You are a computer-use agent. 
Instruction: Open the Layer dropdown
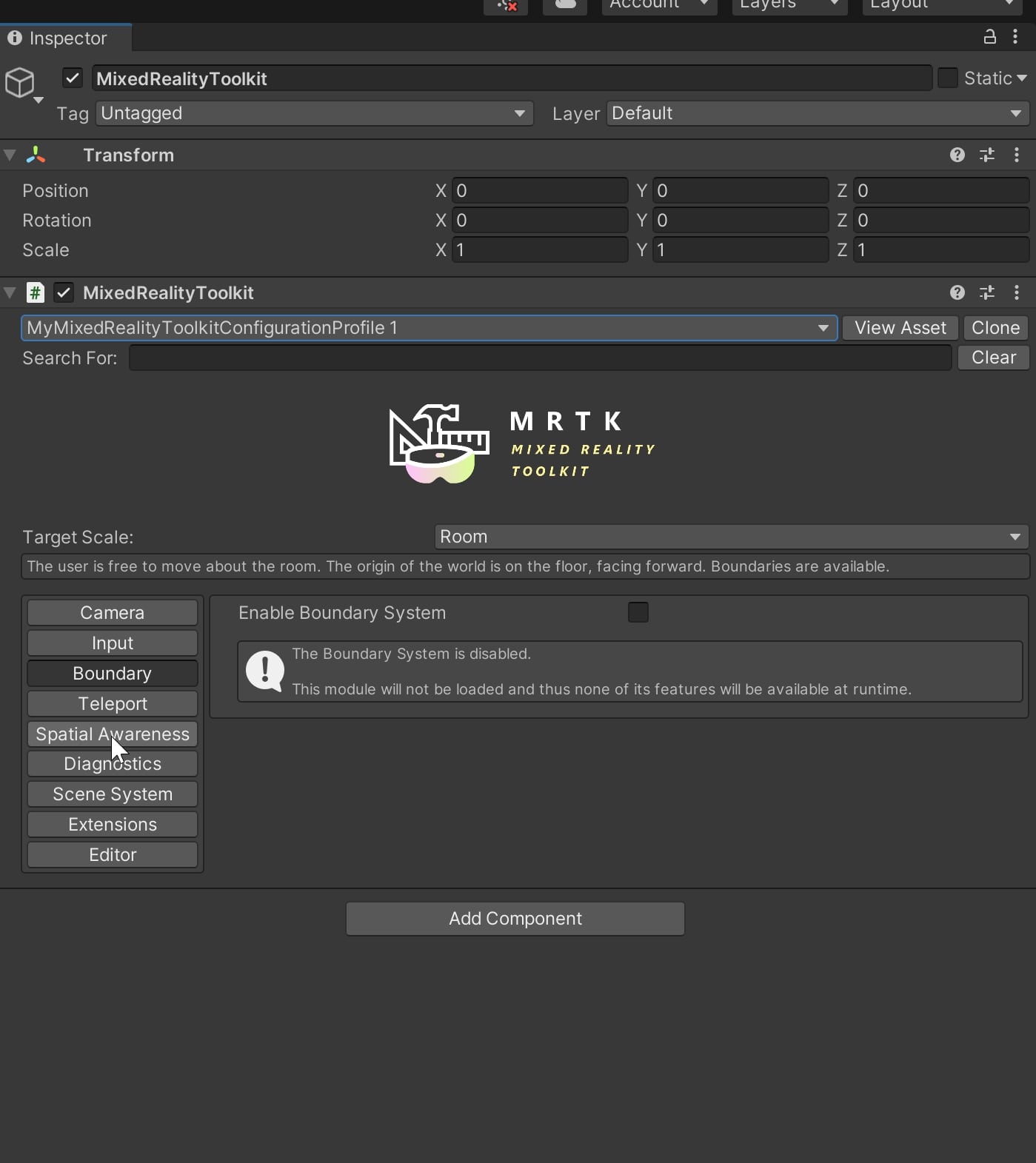click(818, 113)
